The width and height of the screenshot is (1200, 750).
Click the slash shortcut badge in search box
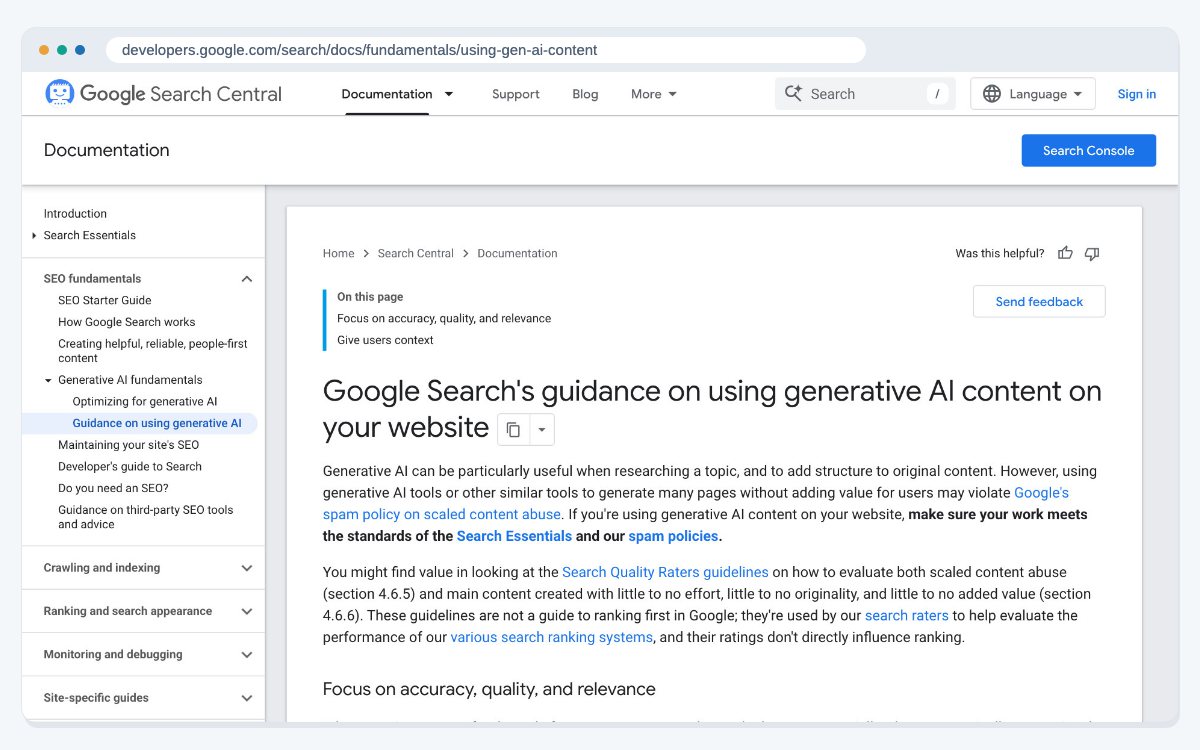tap(937, 94)
